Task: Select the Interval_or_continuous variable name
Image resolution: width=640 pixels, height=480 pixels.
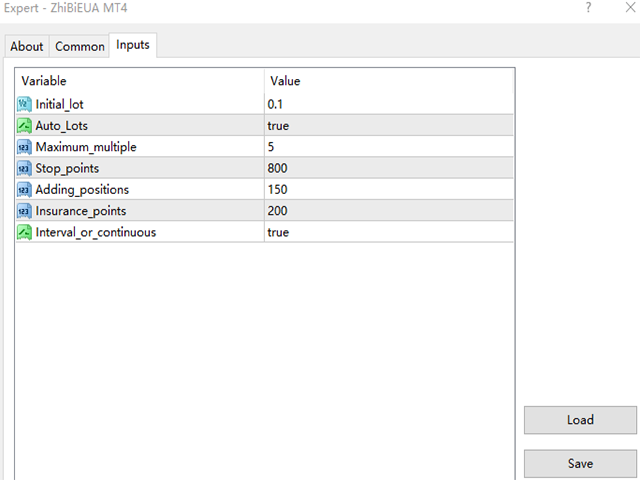Action: (x=96, y=232)
